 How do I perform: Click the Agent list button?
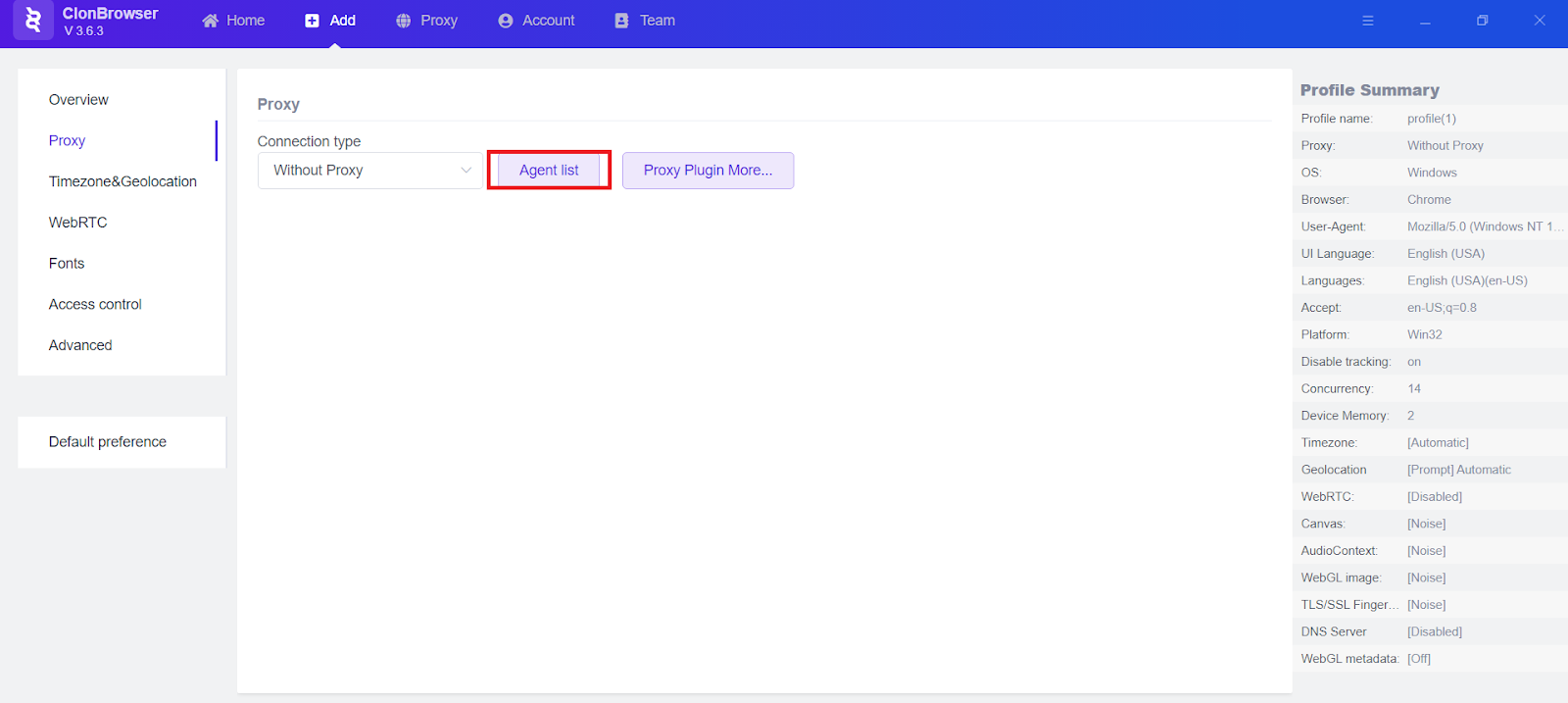click(549, 171)
